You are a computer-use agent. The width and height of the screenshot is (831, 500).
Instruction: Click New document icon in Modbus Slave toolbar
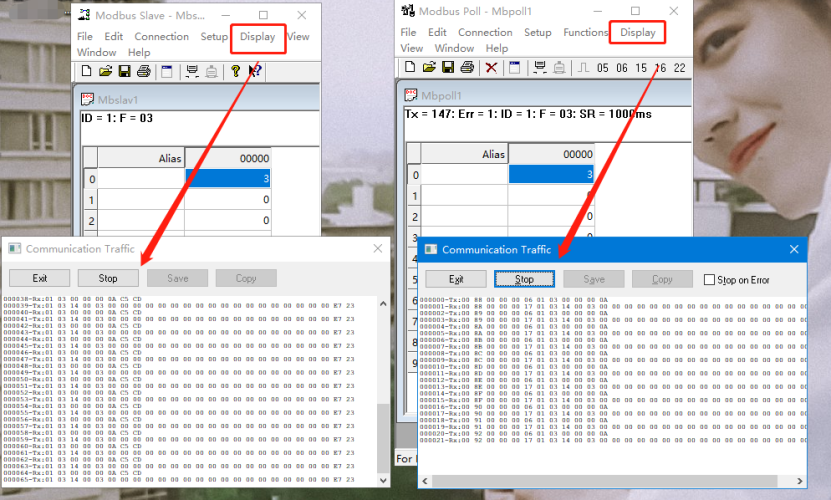click(x=87, y=71)
